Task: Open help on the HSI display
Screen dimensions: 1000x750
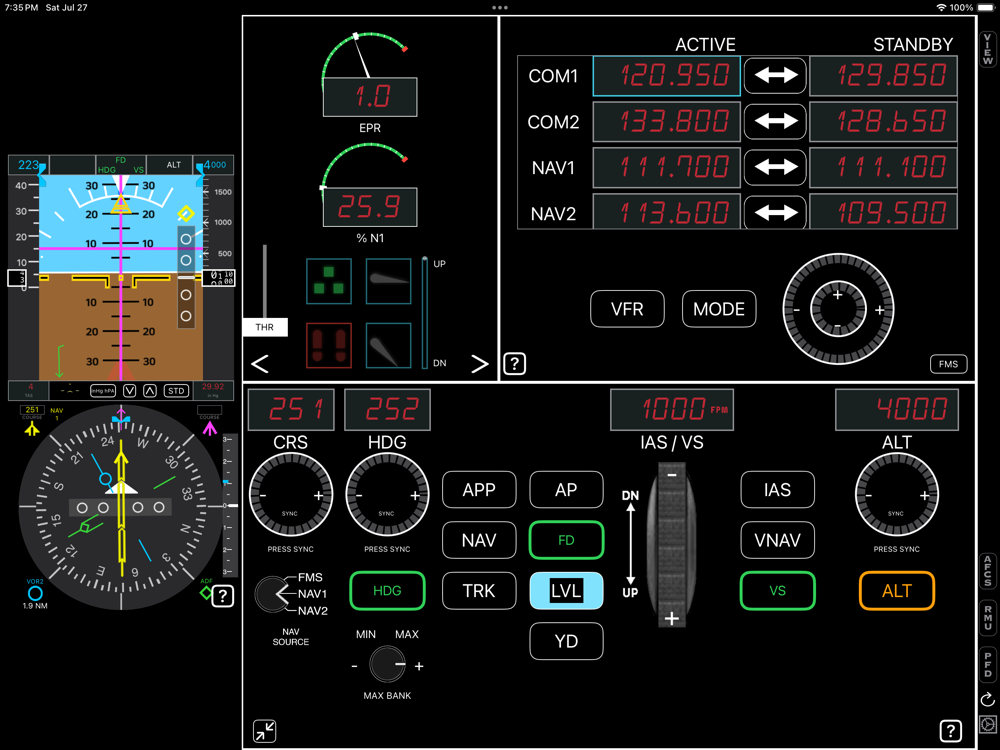Action: tap(222, 596)
